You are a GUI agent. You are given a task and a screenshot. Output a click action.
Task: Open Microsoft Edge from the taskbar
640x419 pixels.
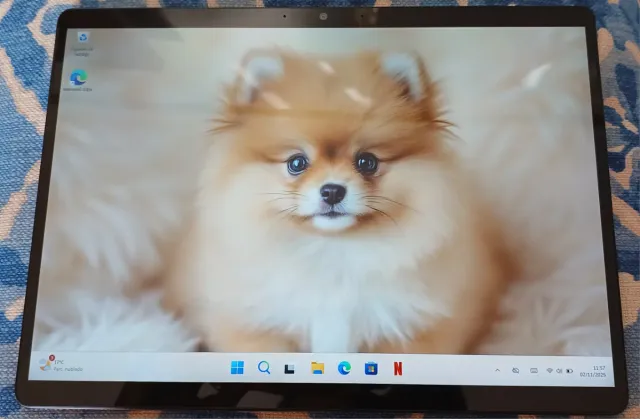click(344, 368)
